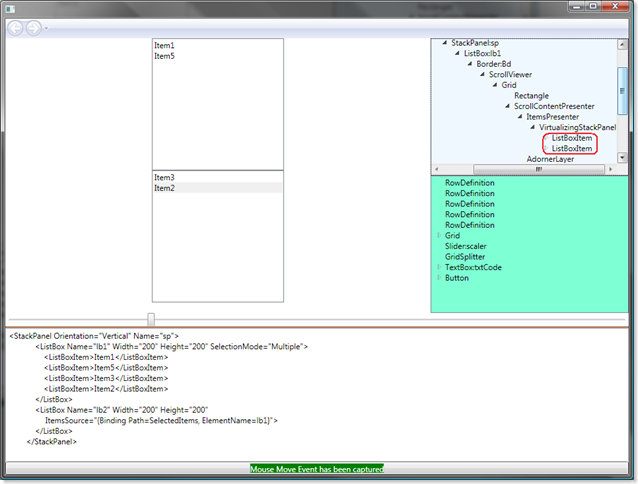Click the horizontal scrollbar left arrow

437,169
